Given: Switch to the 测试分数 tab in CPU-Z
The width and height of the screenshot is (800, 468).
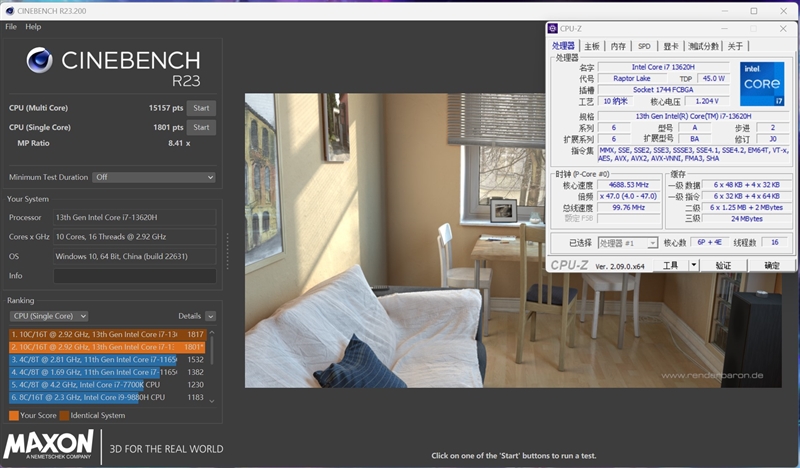Looking at the screenshot, I should [703, 46].
